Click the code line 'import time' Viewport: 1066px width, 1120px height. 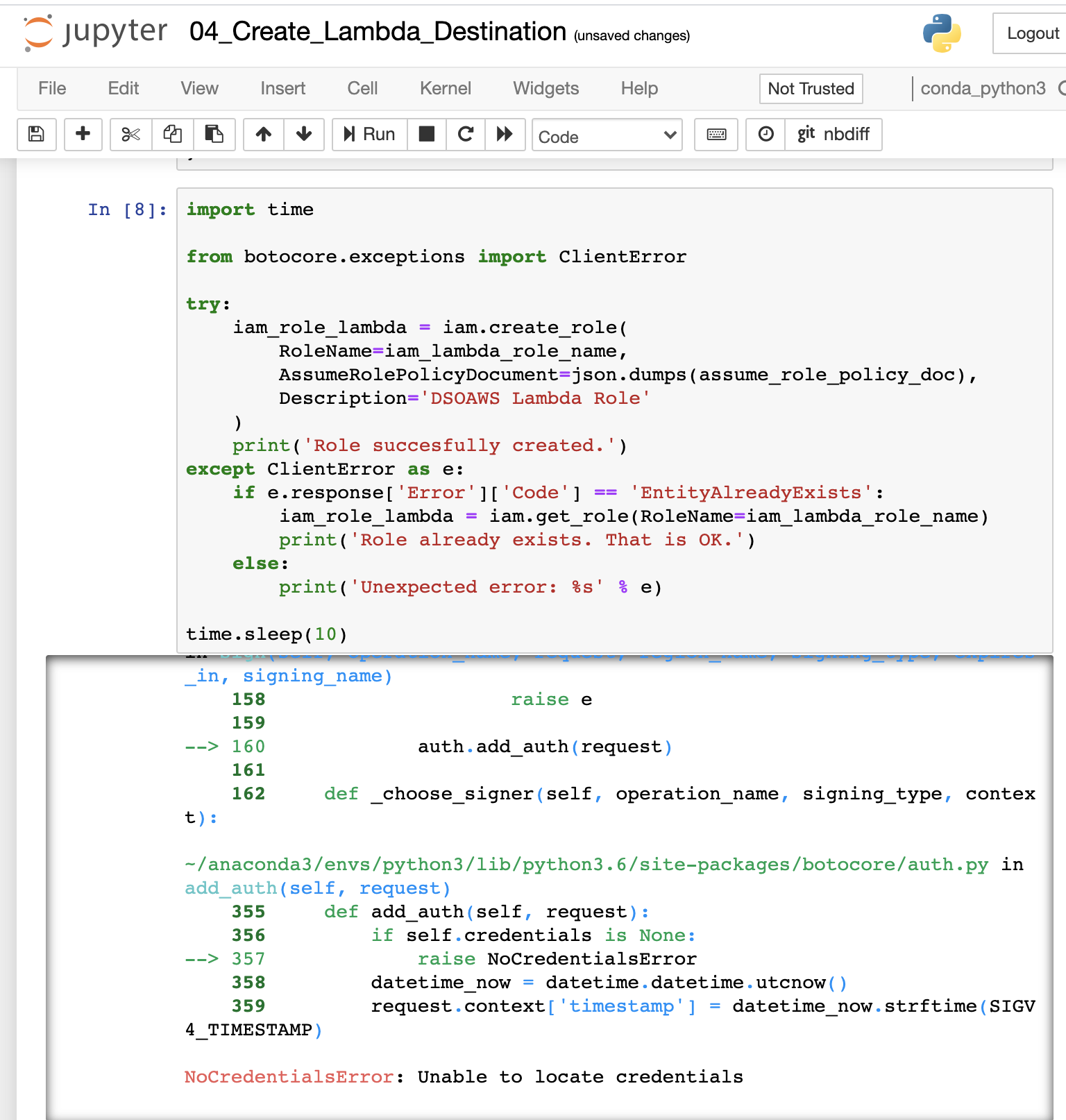pos(250,210)
